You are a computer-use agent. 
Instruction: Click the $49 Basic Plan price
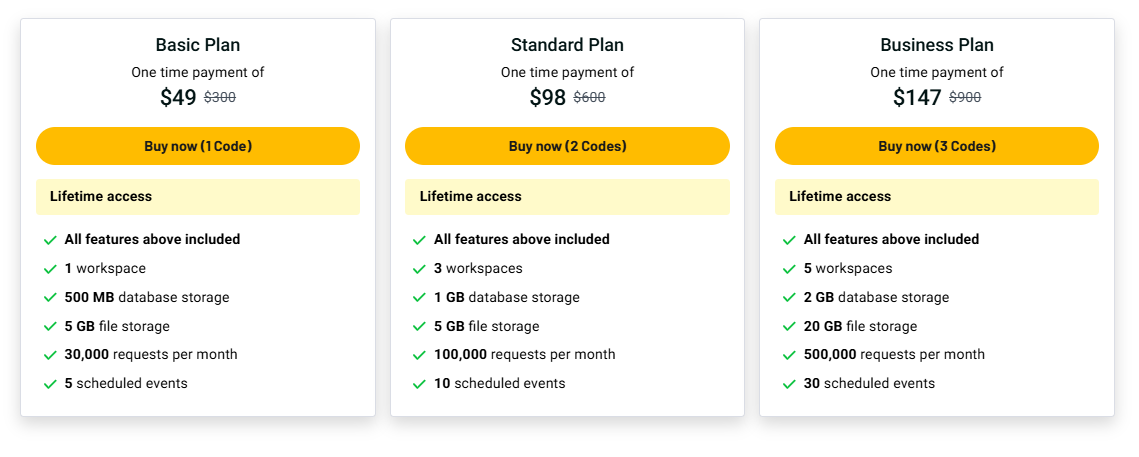[x=178, y=98]
